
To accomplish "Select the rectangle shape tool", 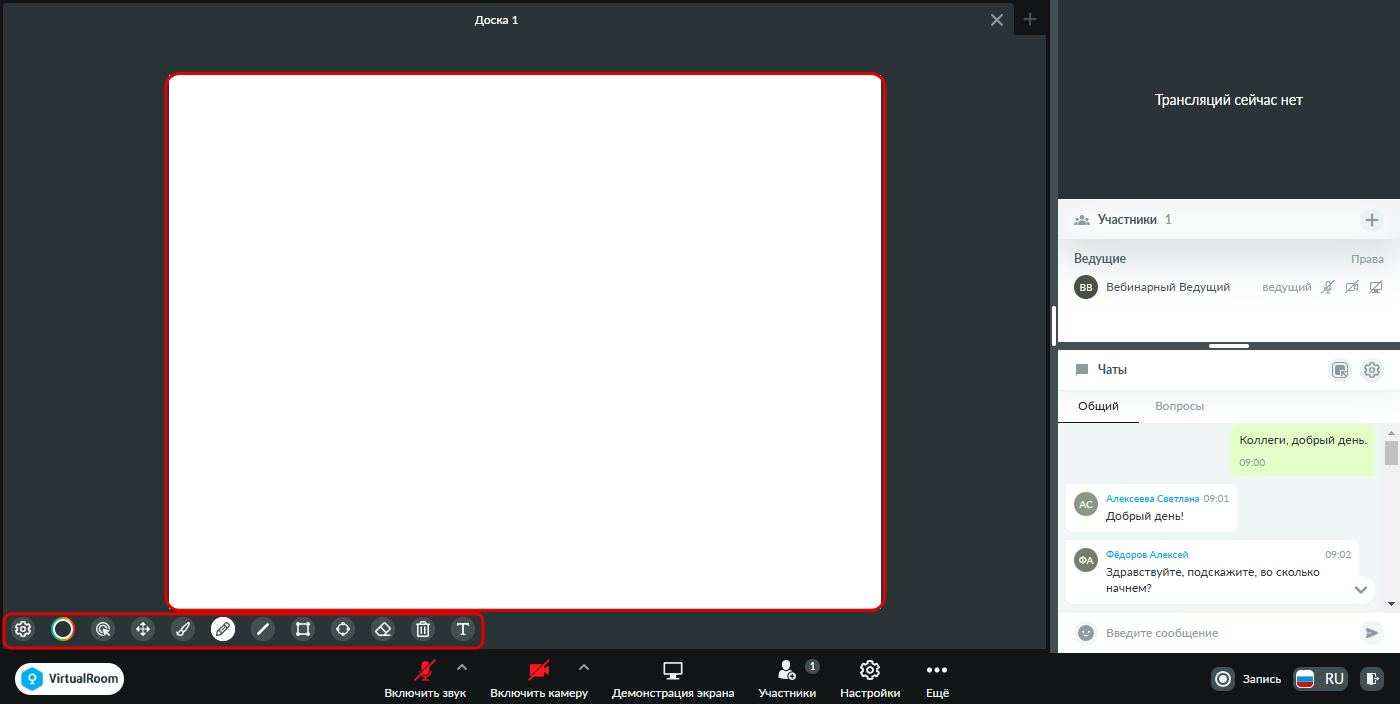I will click(x=303, y=629).
